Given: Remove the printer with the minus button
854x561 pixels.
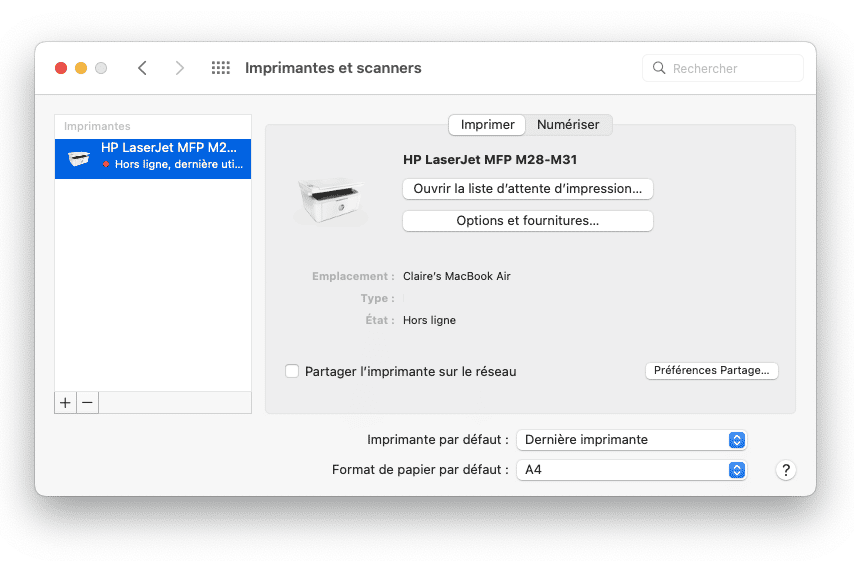Looking at the screenshot, I should 88,403.
